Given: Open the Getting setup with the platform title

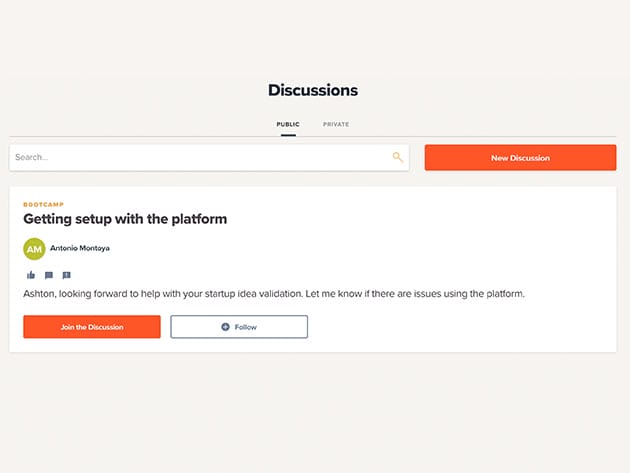Looking at the screenshot, I should (125, 219).
